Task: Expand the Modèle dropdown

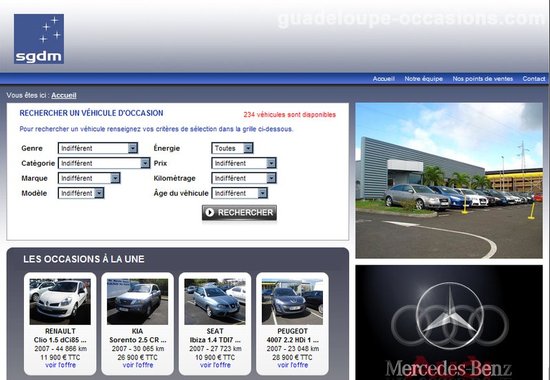Action: click(81, 193)
